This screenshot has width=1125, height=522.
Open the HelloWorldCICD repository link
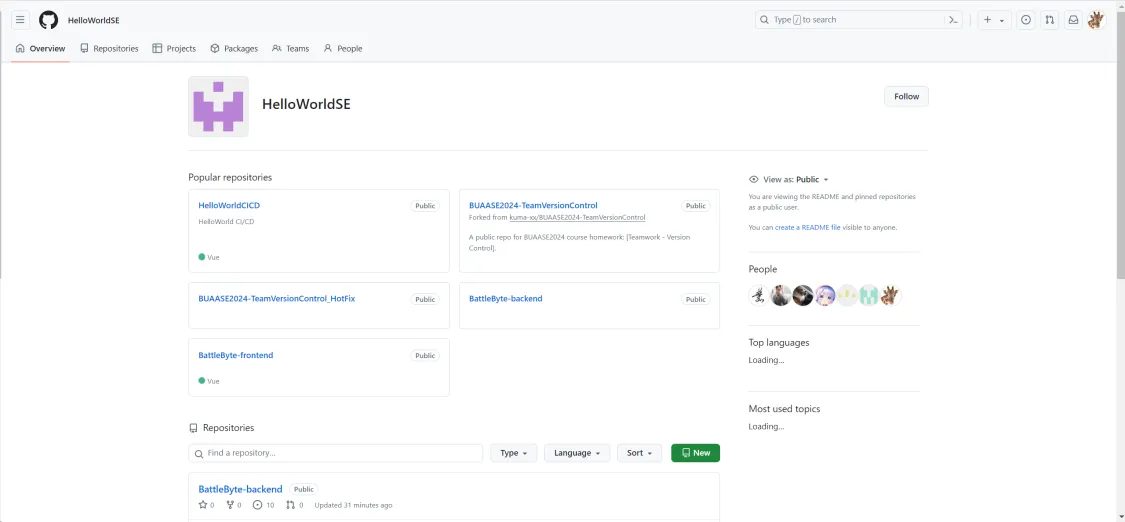coord(229,205)
